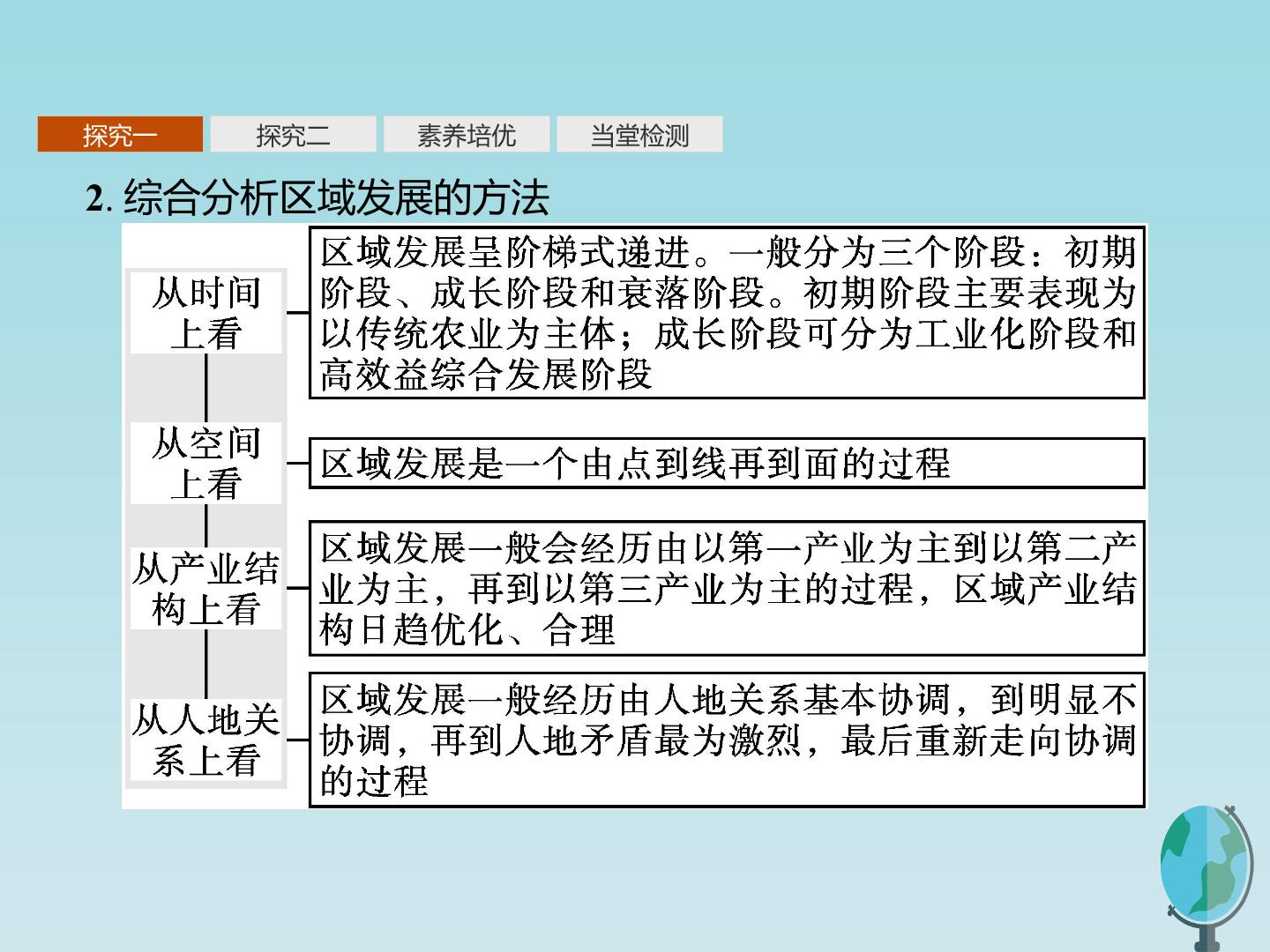
Task: Click the text box about 阶梯式递进 stages
Action: [x=727, y=313]
